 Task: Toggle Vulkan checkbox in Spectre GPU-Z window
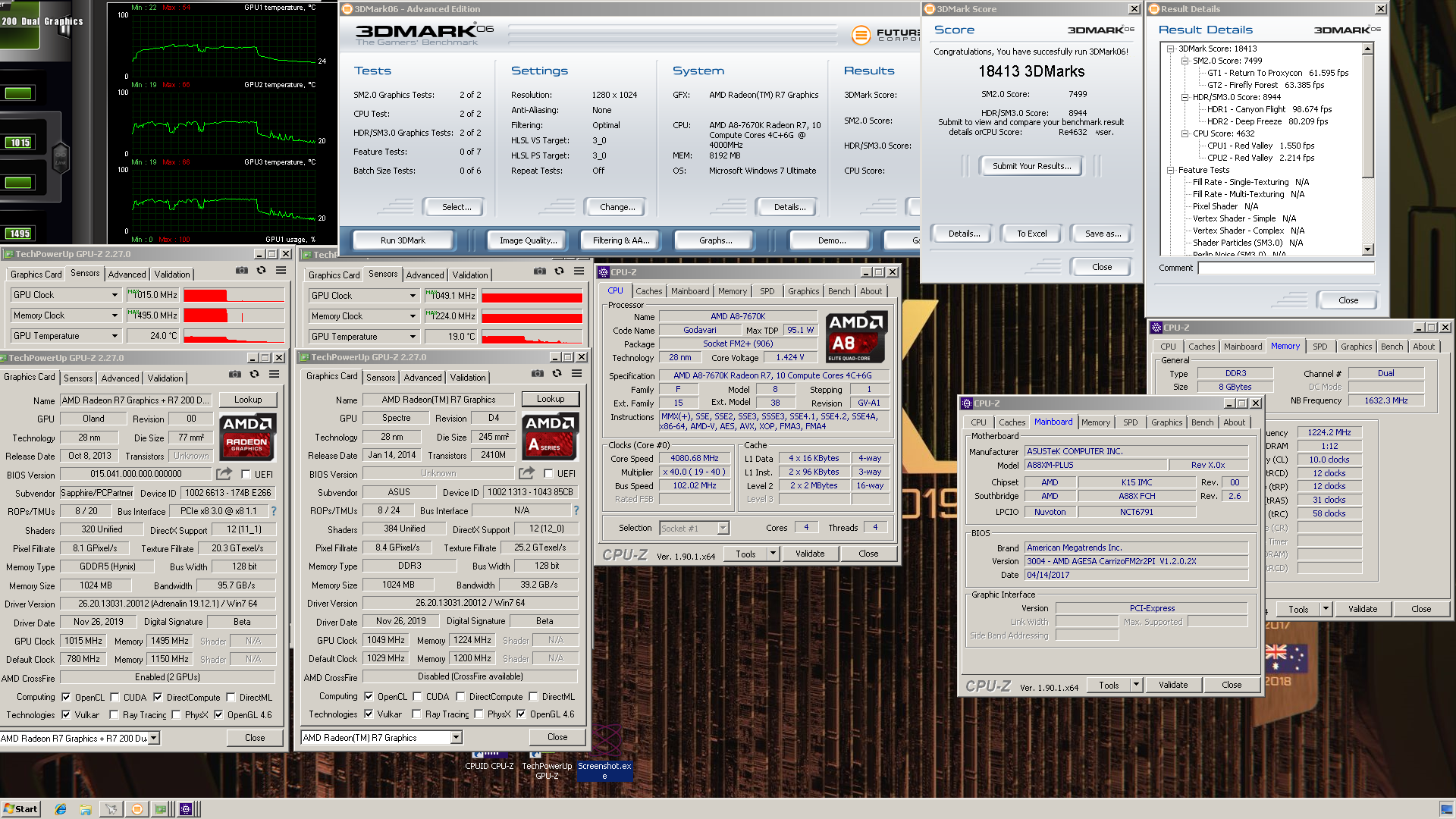click(369, 714)
